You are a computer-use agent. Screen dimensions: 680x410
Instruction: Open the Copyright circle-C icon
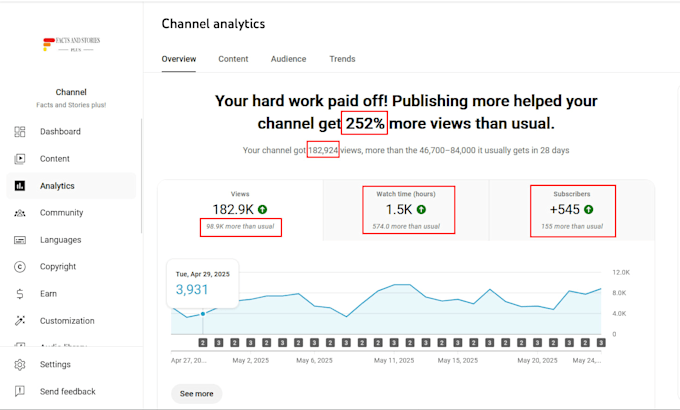click(20, 267)
